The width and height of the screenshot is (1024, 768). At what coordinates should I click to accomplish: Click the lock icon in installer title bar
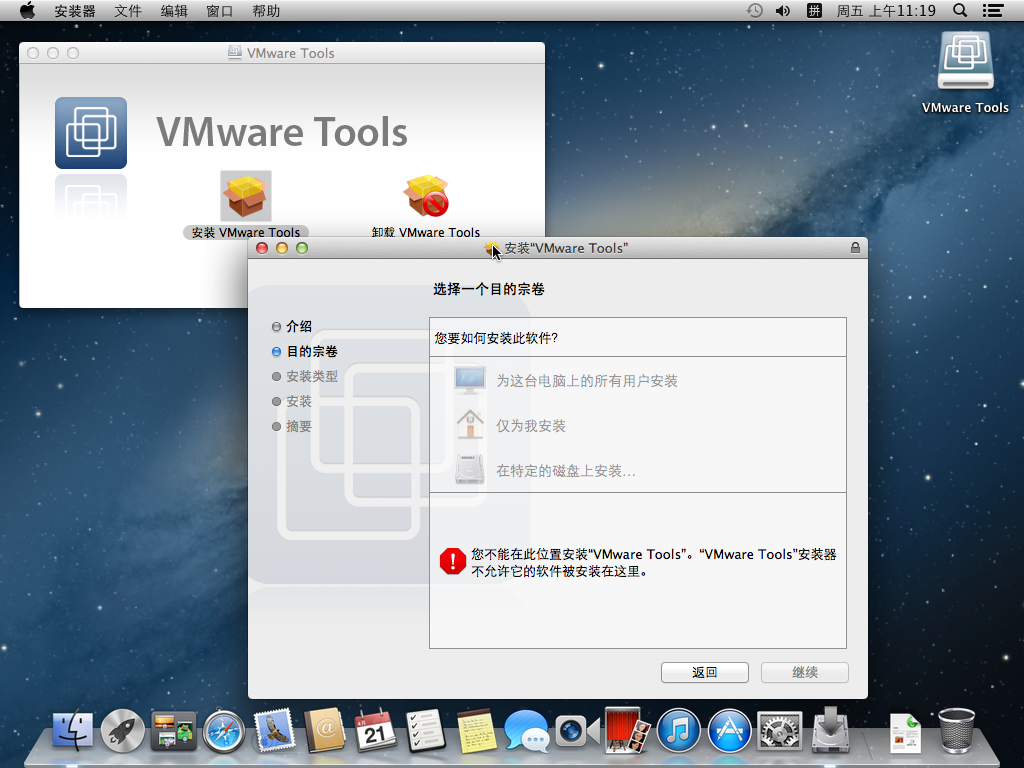tap(855, 248)
